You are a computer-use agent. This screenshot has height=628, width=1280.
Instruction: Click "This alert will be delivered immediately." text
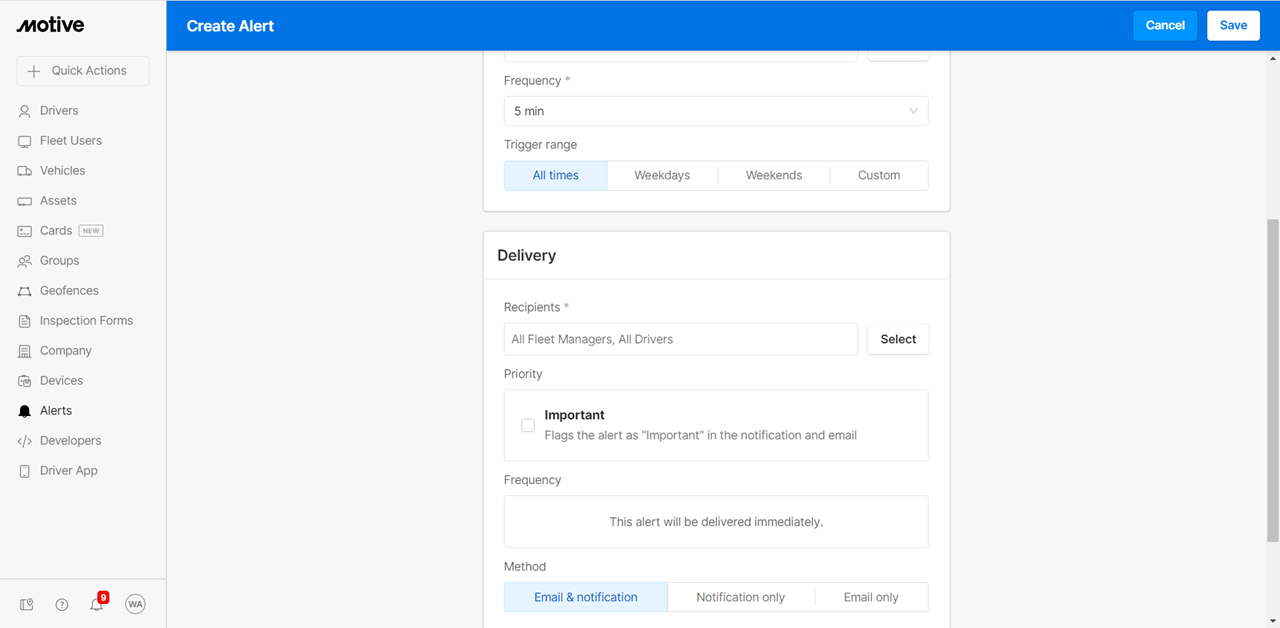716,522
